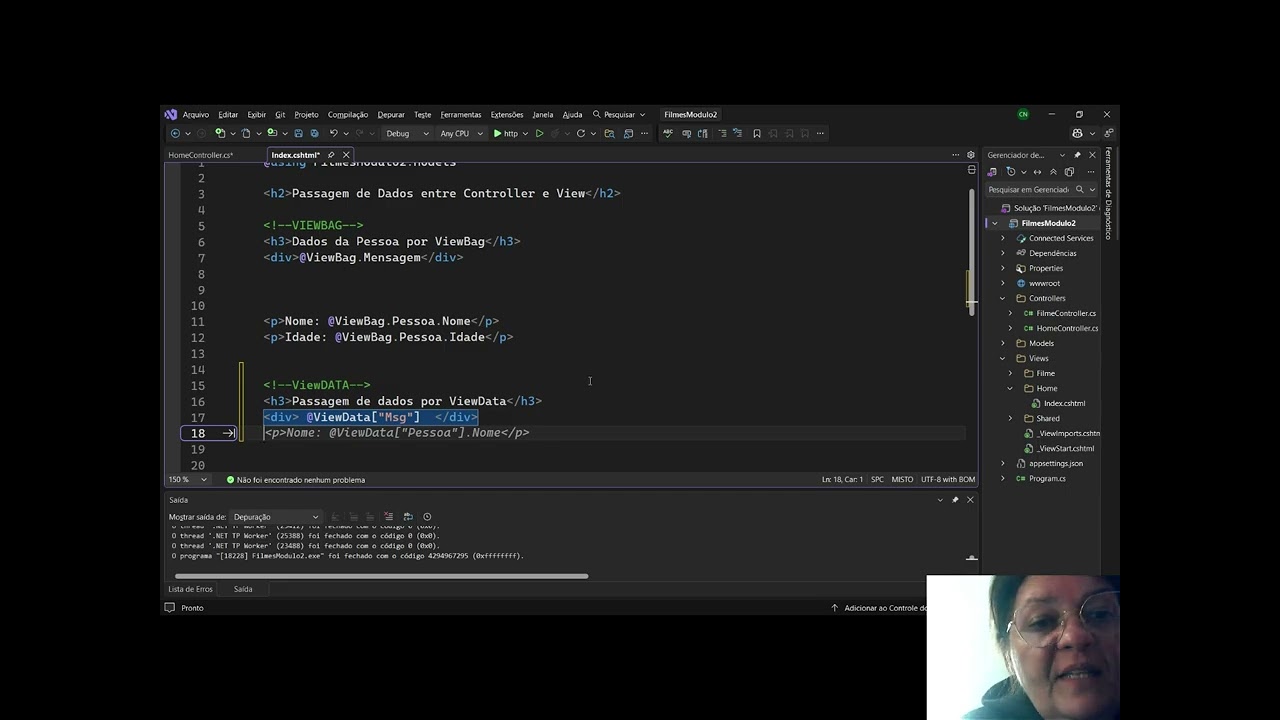Click the CN account avatar
The image size is (1280, 720).
pos(1023,114)
